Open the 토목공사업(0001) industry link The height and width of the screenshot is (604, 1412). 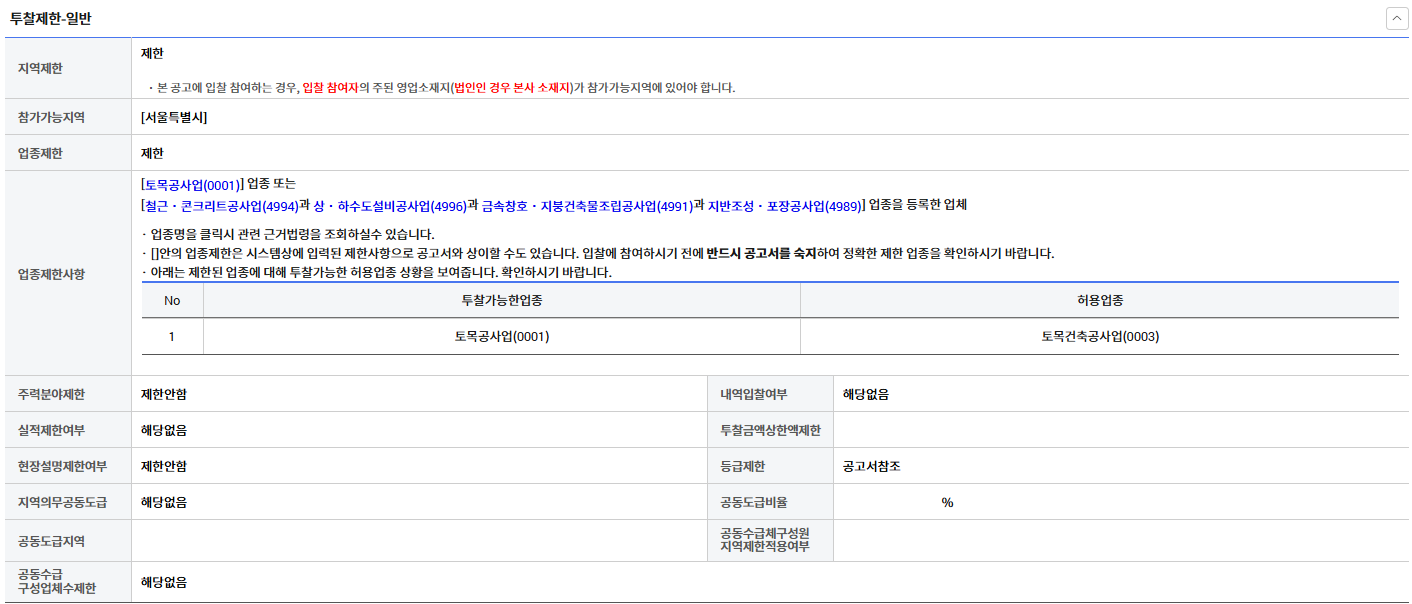click(x=192, y=184)
